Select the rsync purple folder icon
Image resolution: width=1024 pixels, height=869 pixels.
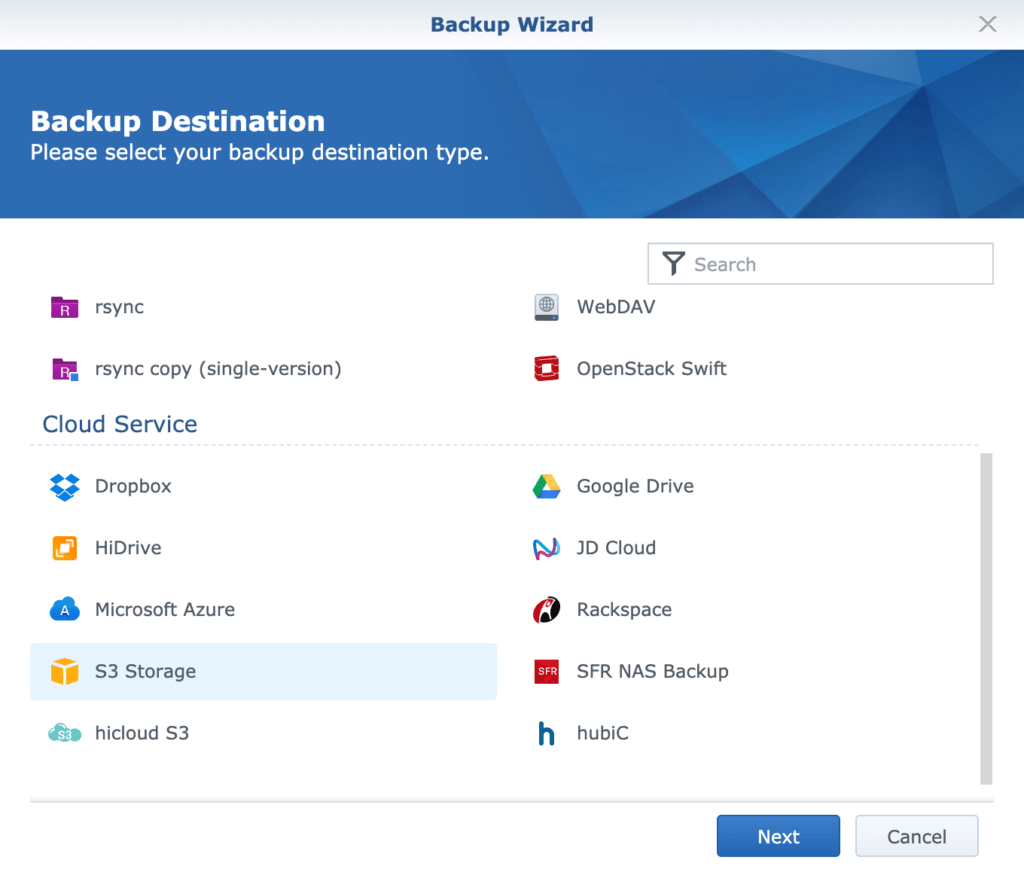tap(64, 307)
